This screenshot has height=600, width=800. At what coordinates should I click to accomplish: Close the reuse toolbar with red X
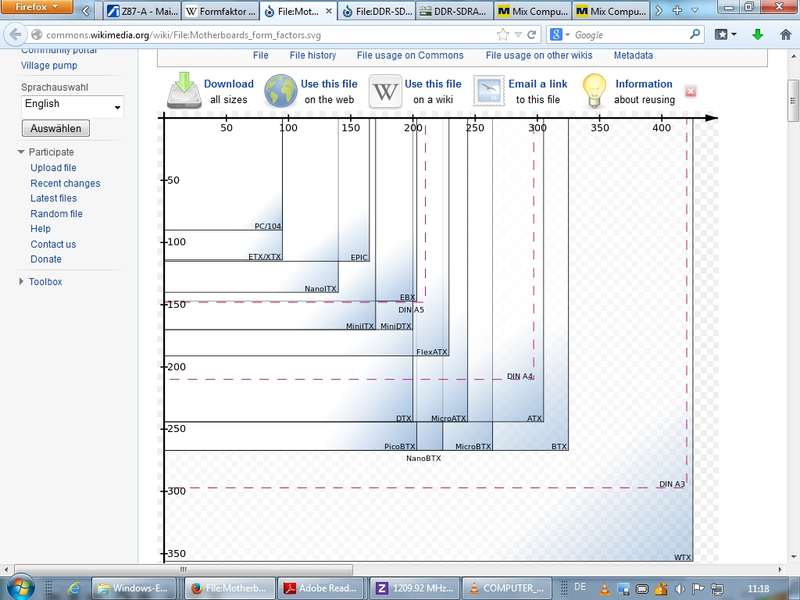(690, 92)
